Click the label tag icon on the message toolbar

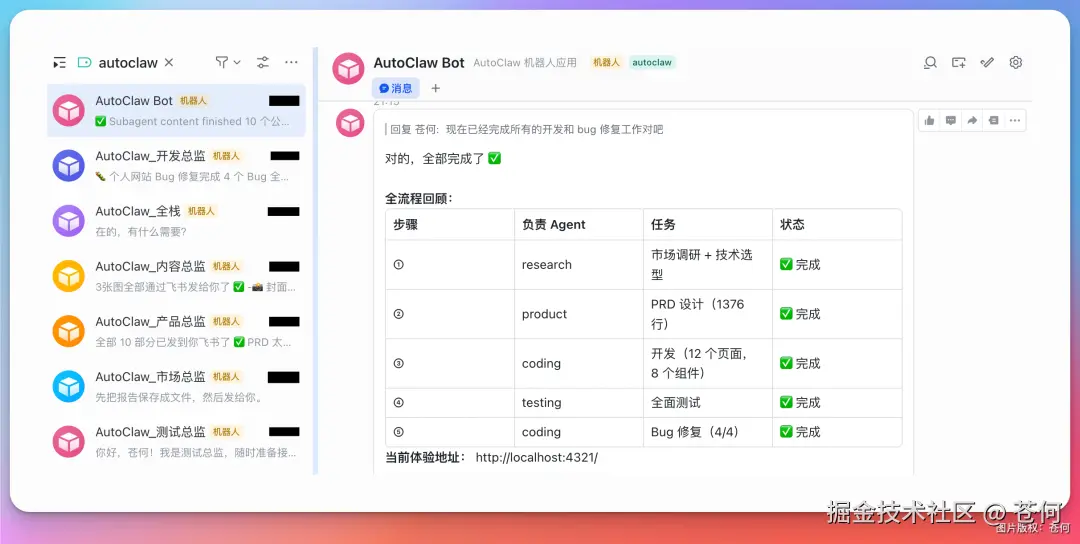pyautogui.click(x=993, y=121)
